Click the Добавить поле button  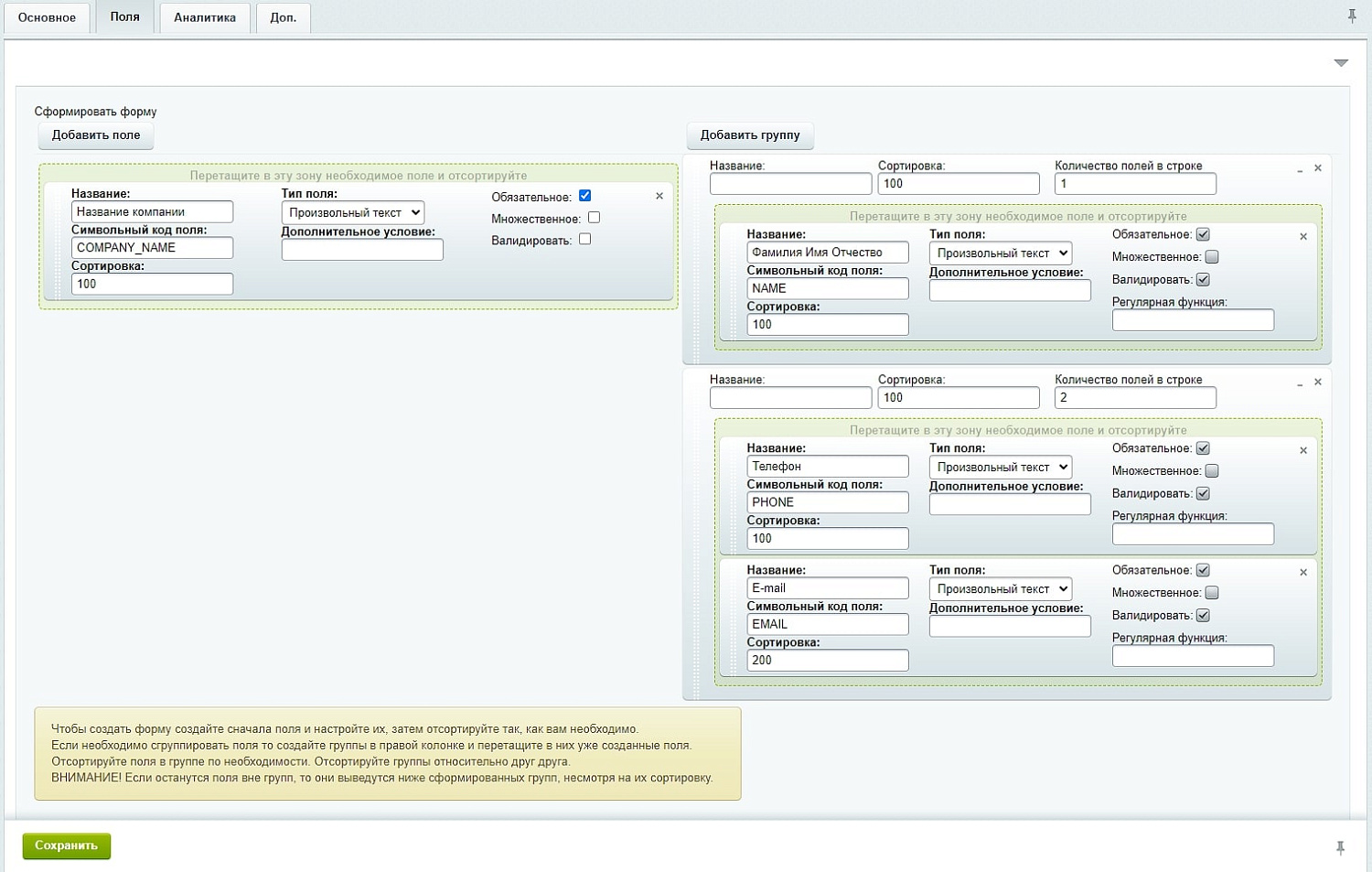click(96, 135)
